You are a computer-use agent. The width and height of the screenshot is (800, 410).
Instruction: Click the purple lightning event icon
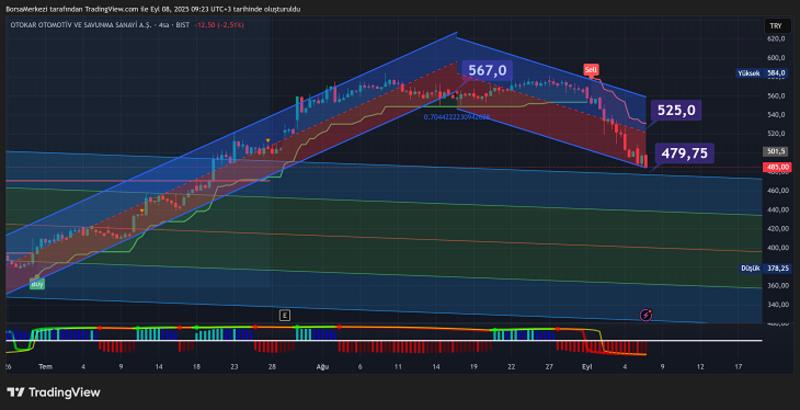(x=646, y=315)
